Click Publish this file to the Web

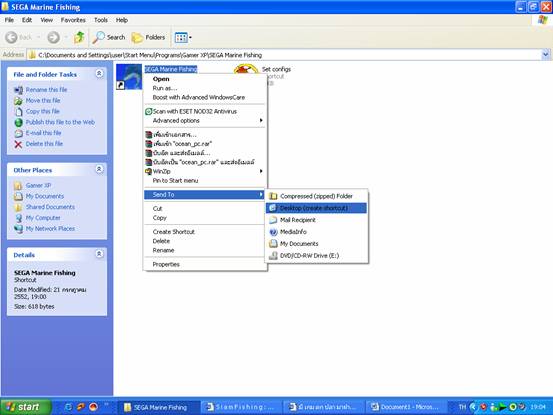point(60,122)
